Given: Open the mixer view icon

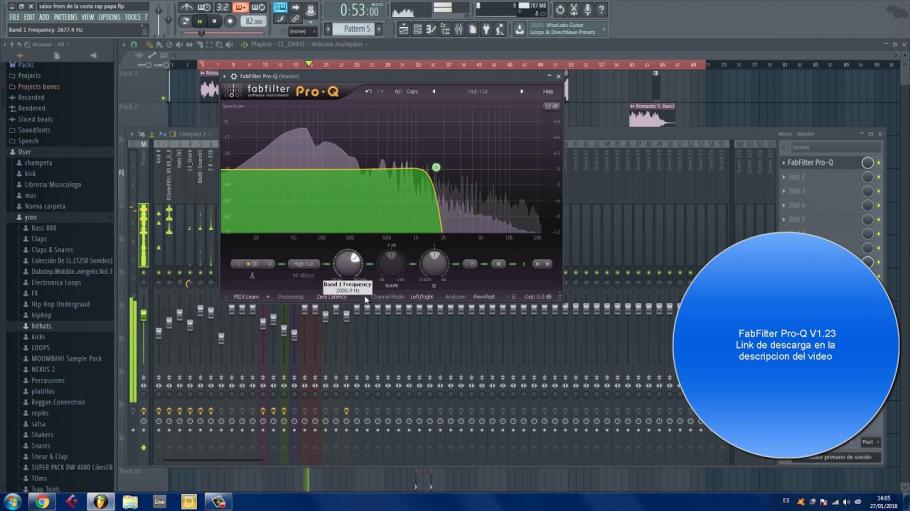Looking at the screenshot, I should pyautogui.click(x=459, y=29).
